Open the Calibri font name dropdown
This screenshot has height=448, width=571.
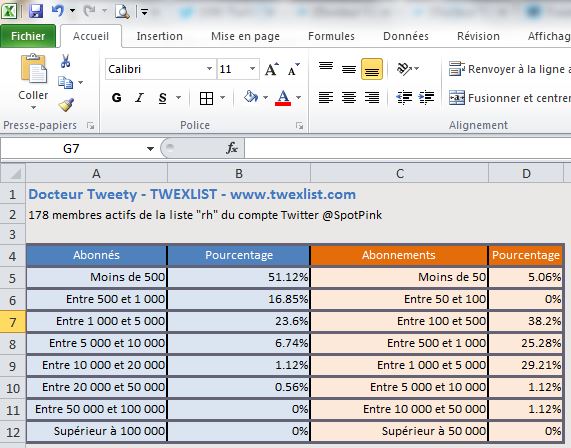209,68
